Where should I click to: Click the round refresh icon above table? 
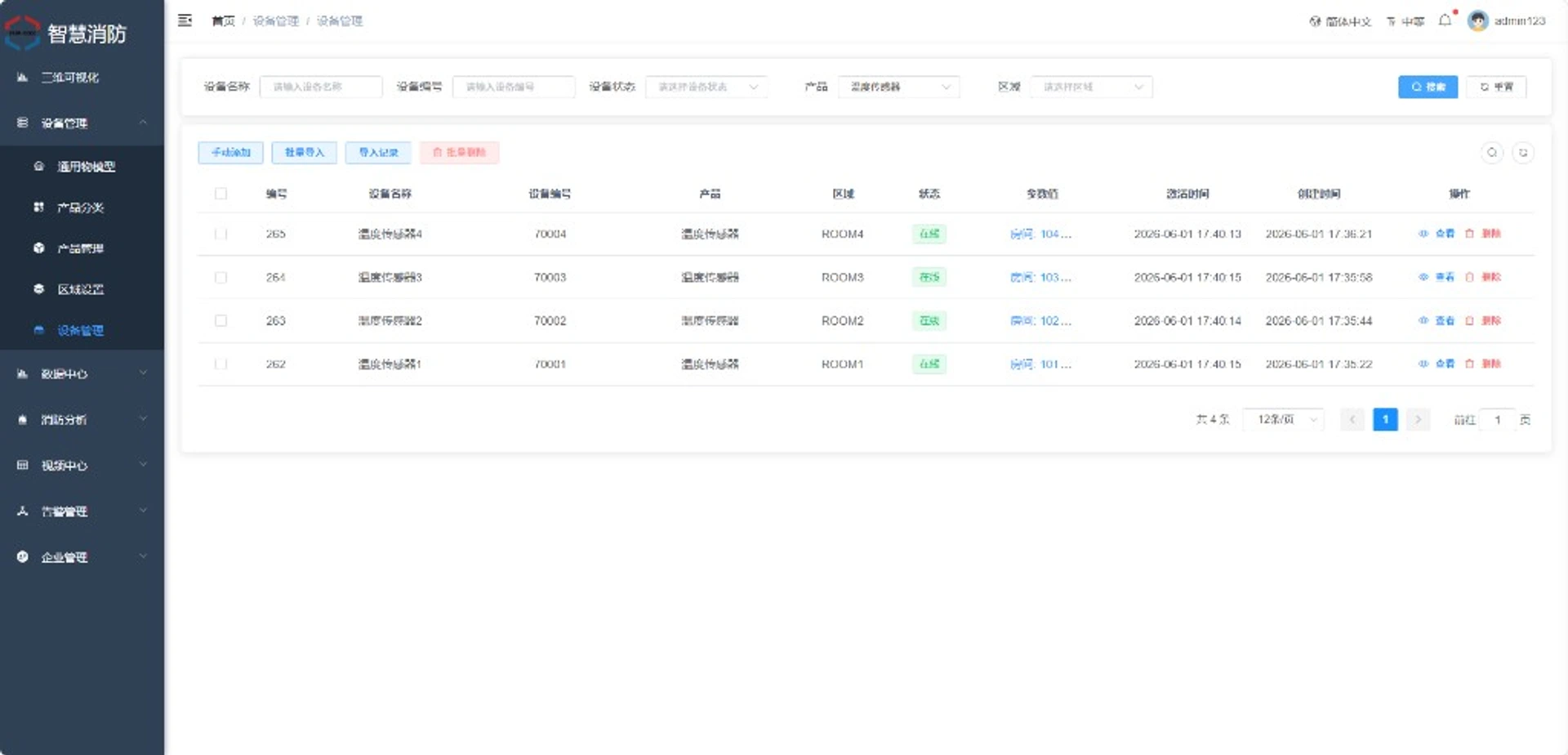pos(1523,153)
